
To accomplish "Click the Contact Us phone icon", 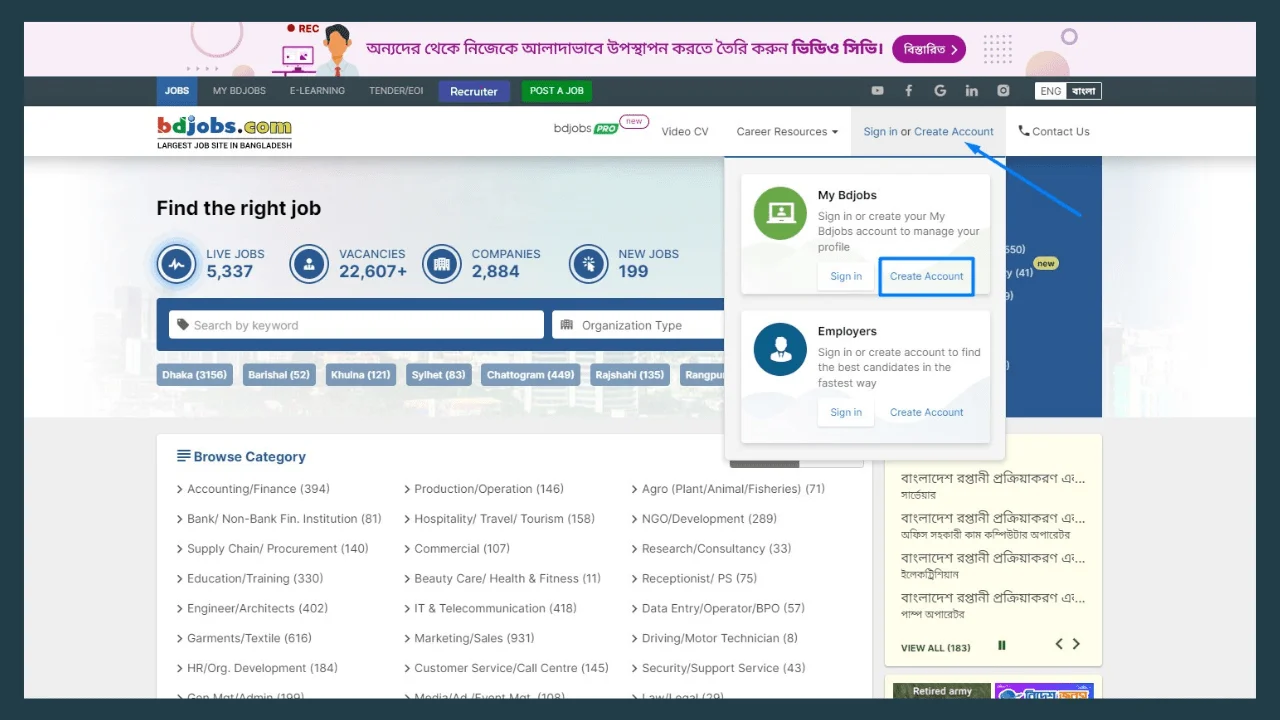I will 1023,131.
